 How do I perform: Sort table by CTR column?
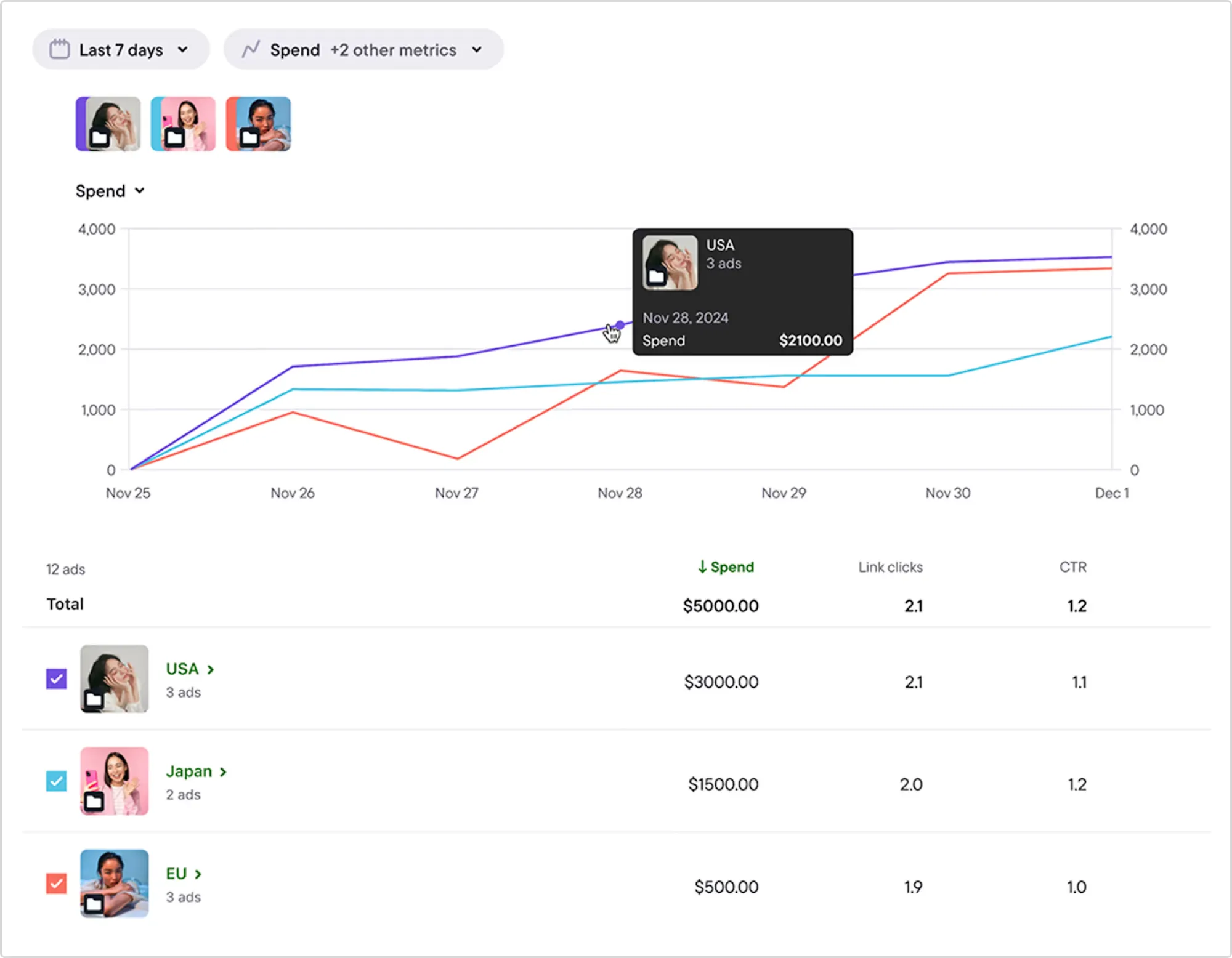pyautogui.click(x=1072, y=567)
